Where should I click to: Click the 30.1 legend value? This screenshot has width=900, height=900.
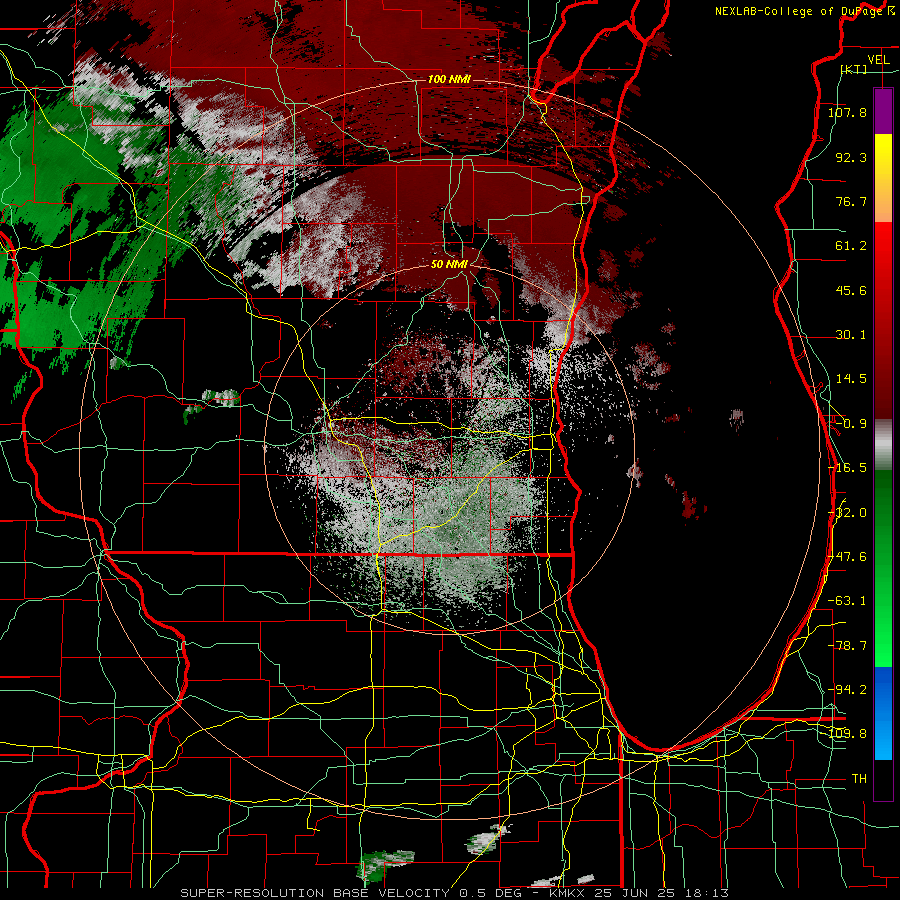pyautogui.click(x=851, y=335)
